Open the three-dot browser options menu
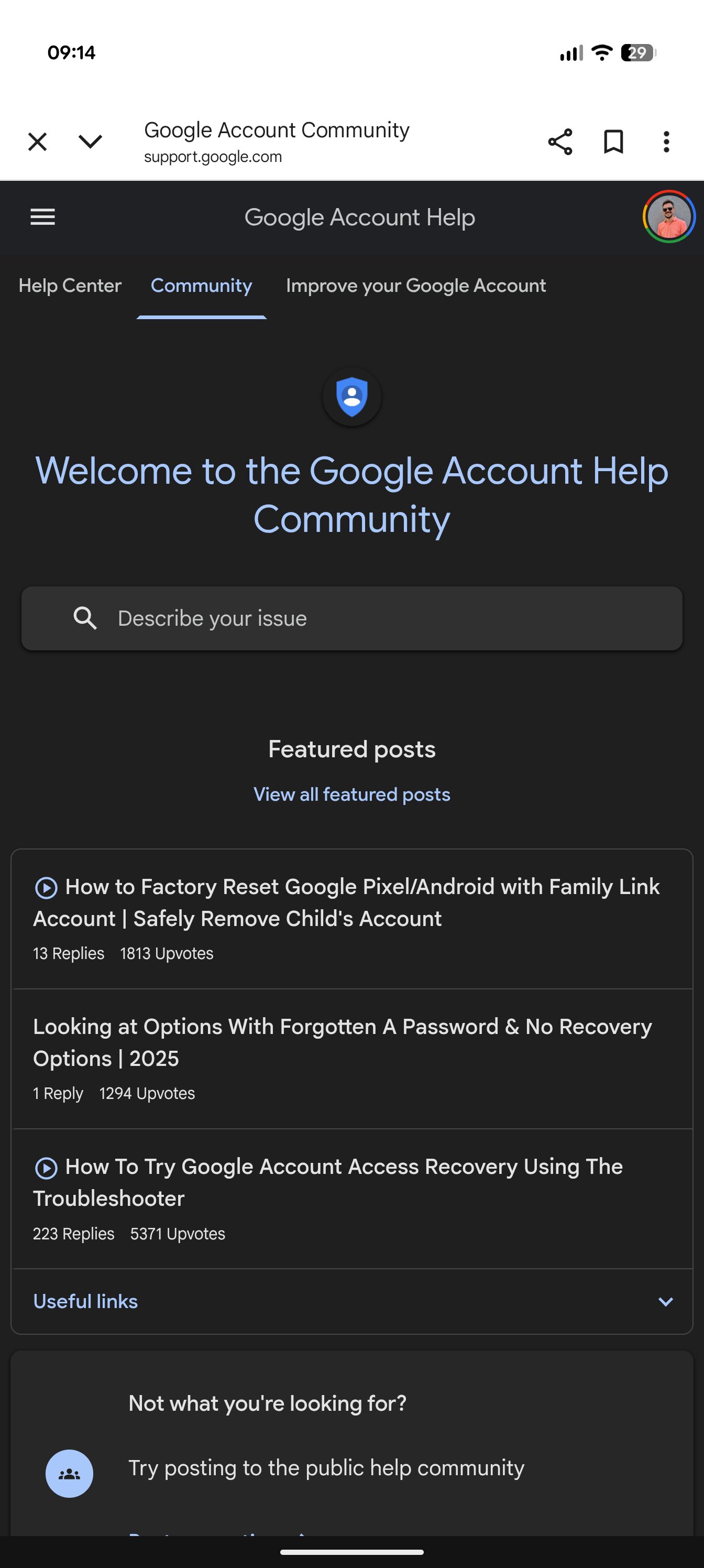The image size is (704, 1568). 666,142
